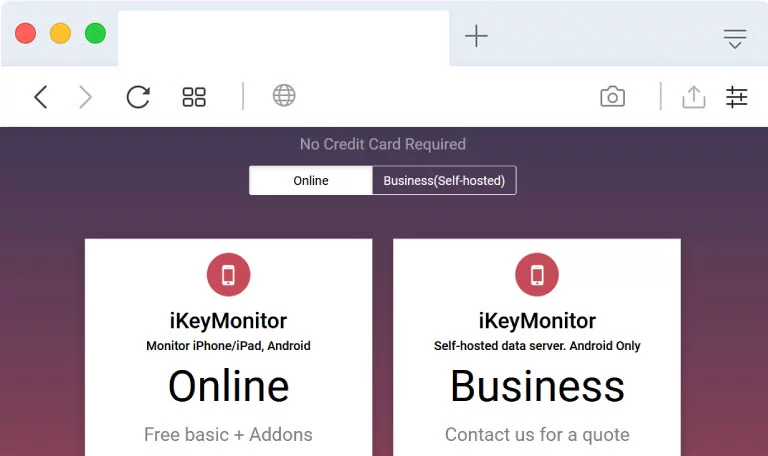Open a new tab with plus

[476, 36]
